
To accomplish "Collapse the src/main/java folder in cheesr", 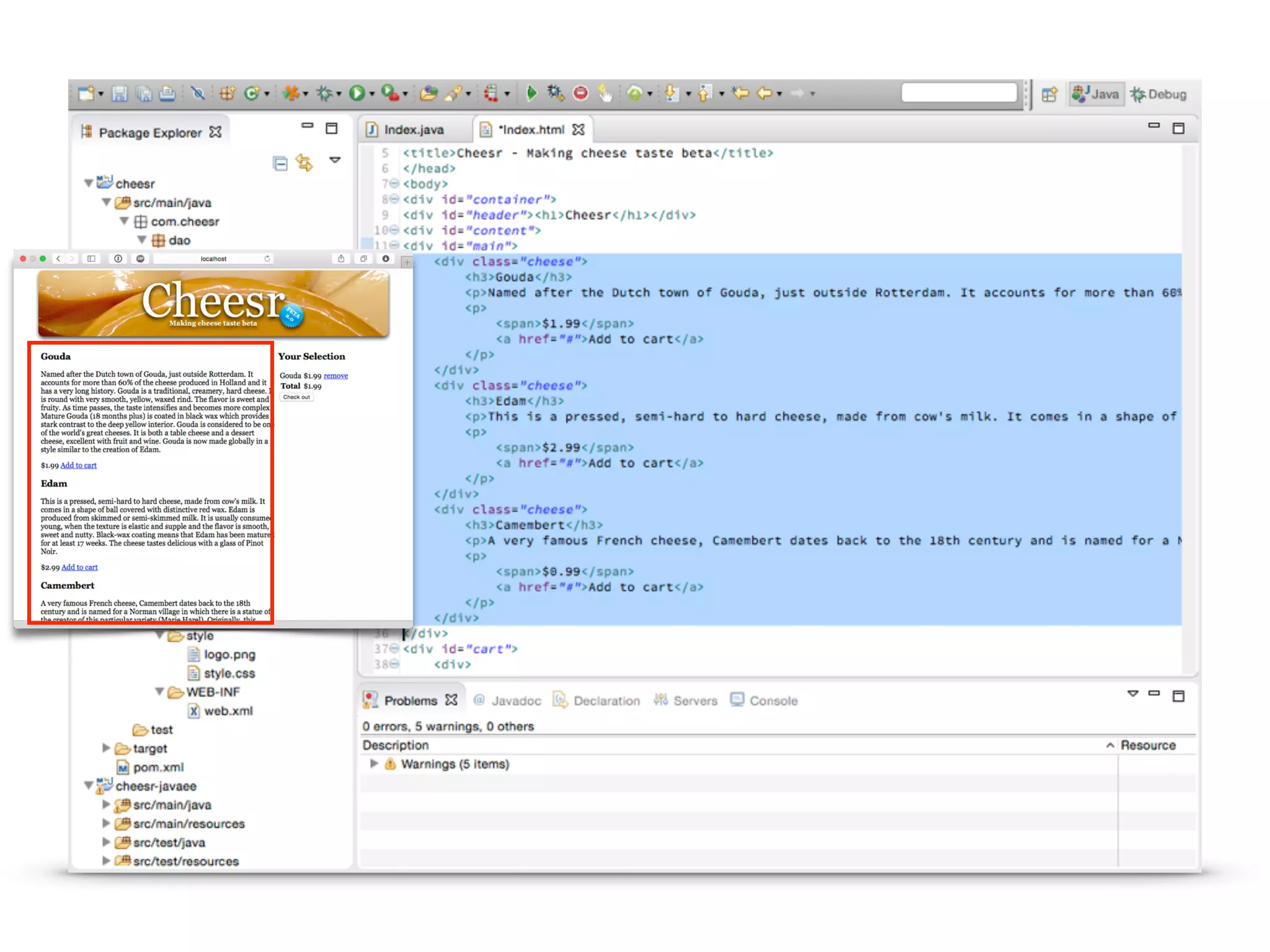I will [x=107, y=203].
